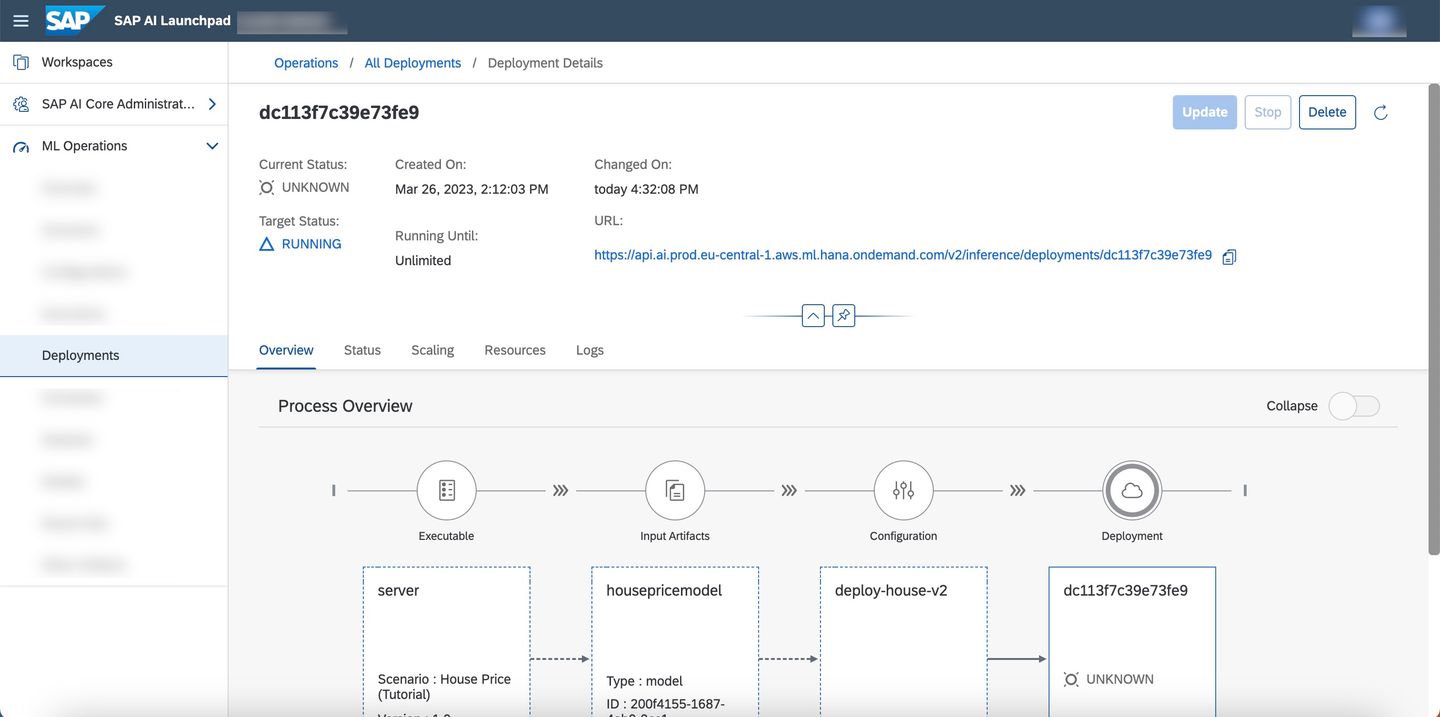
Task: Click the Delete button
Action: click(1327, 112)
